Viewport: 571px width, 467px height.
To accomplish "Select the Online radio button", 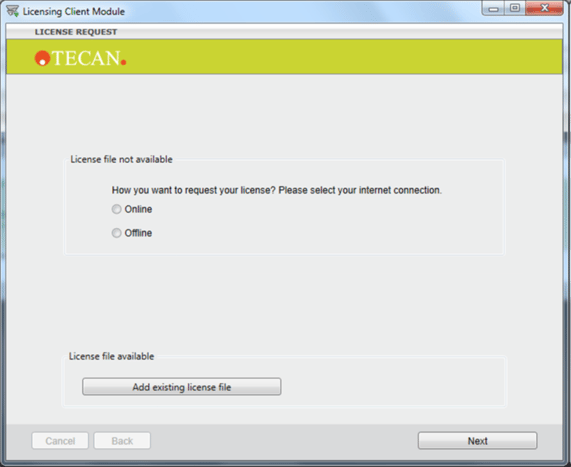I will 116,209.
